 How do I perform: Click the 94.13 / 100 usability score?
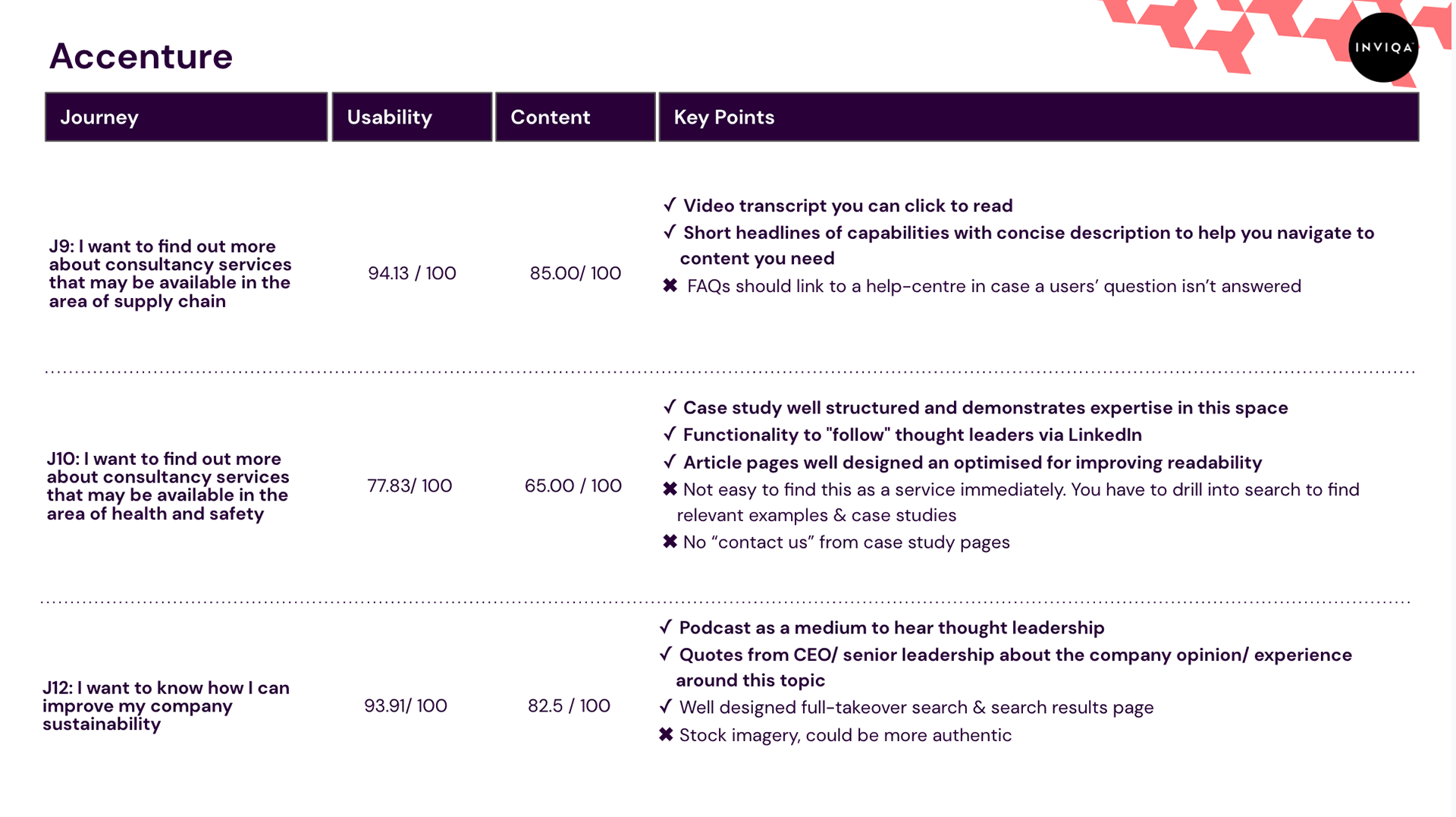coord(412,273)
